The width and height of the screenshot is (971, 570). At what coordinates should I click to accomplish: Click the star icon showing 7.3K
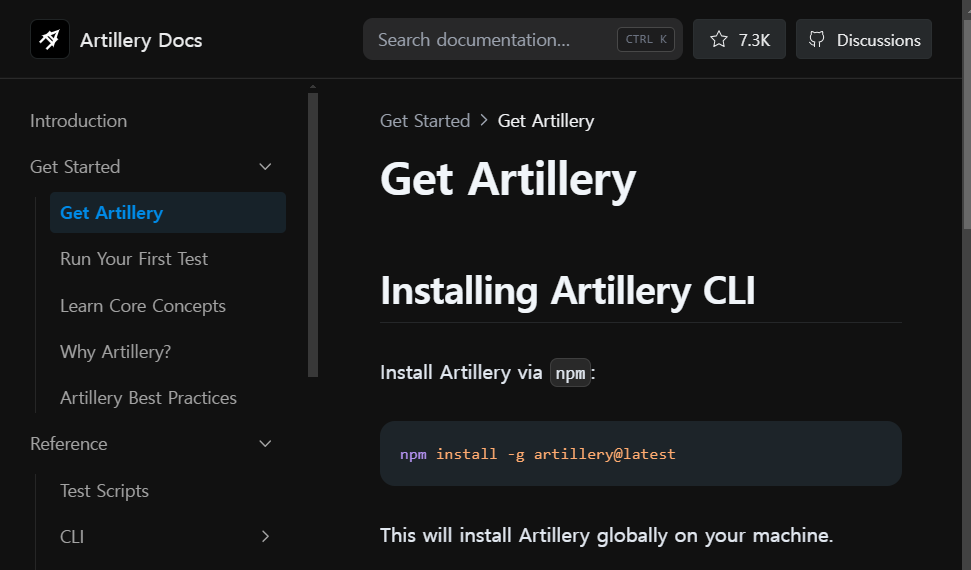(x=718, y=40)
